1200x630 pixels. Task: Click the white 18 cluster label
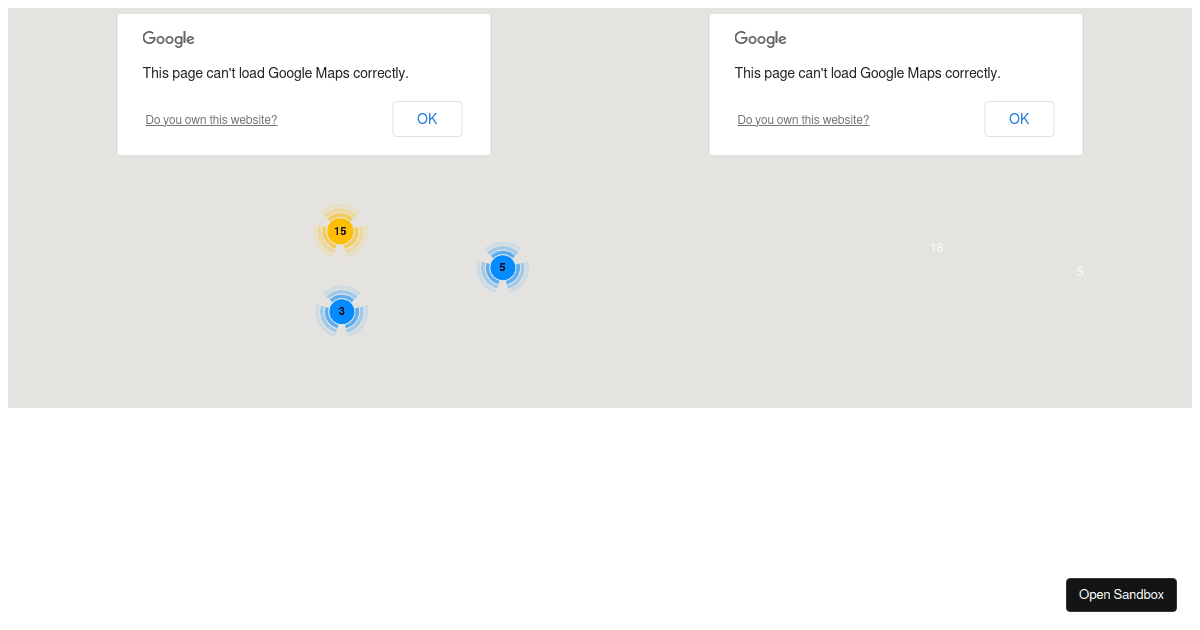[937, 248]
